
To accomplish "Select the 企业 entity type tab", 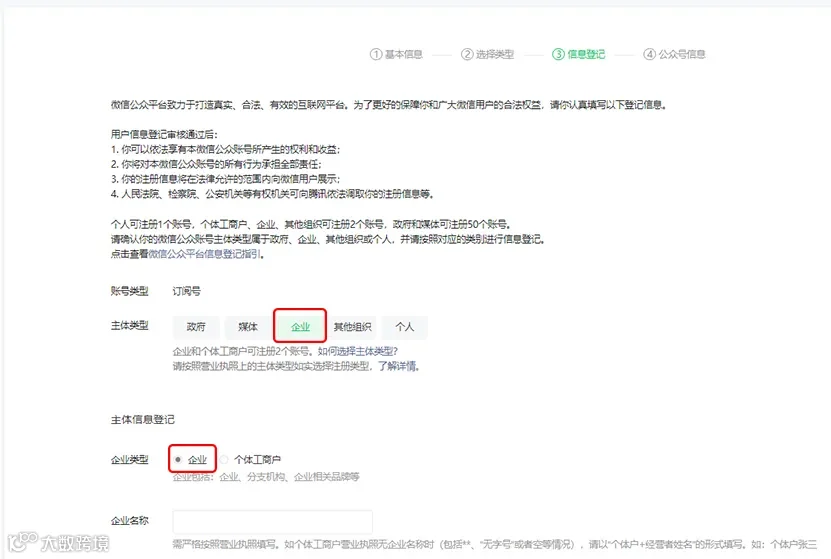I will (x=300, y=327).
